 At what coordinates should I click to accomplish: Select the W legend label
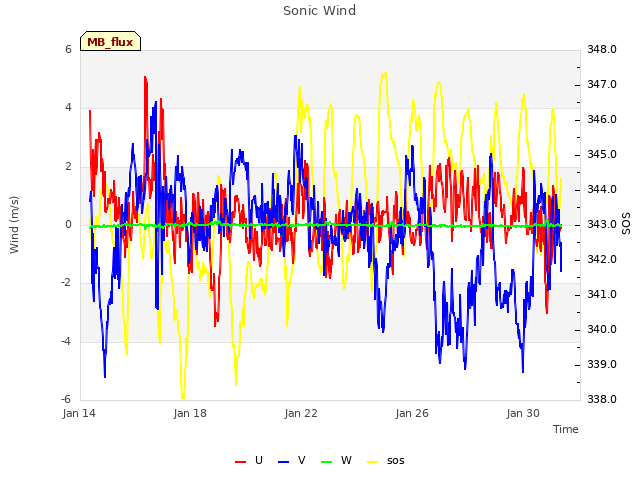coord(346,460)
